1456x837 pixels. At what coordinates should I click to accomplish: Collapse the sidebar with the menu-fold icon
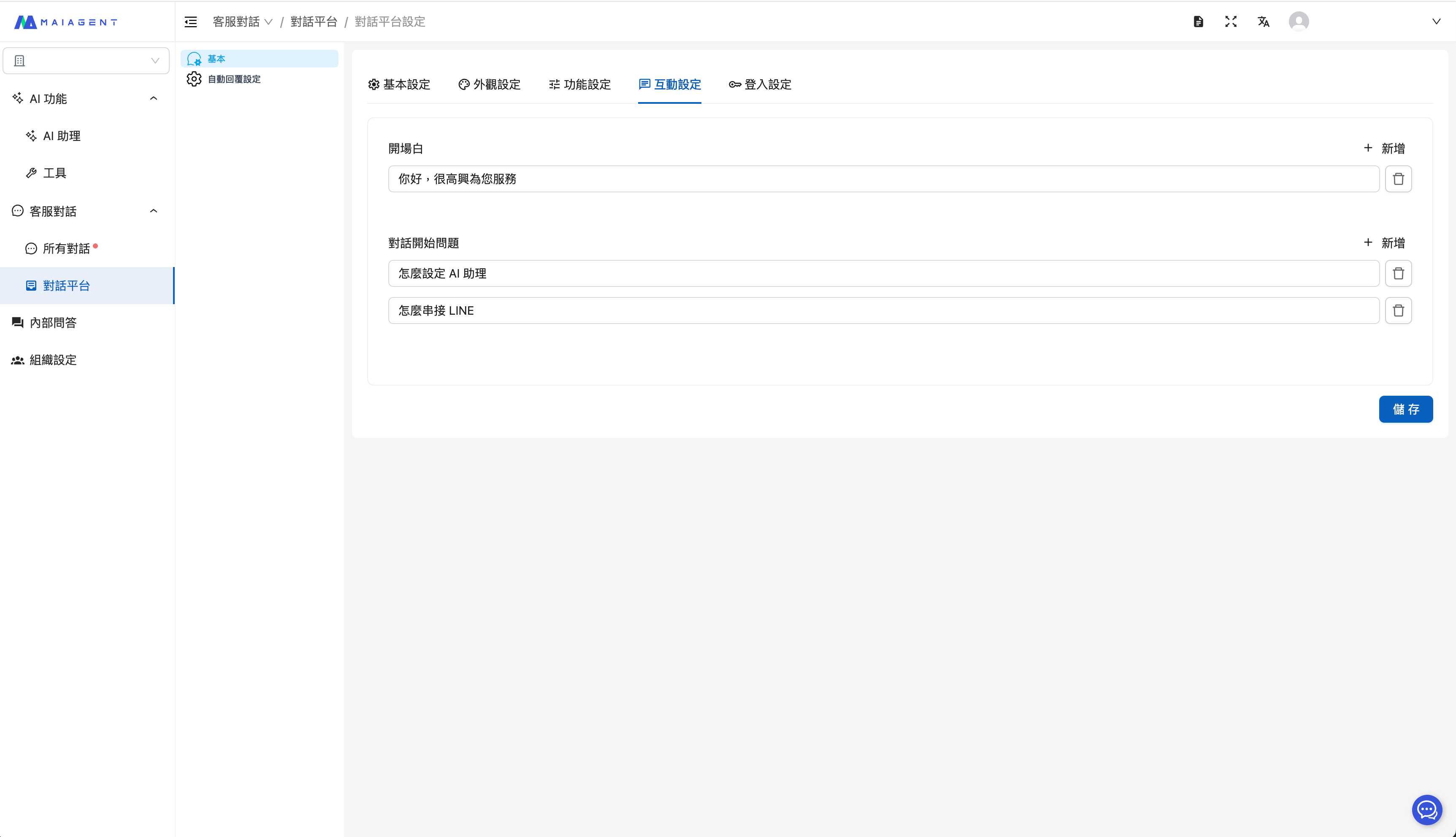coord(190,22)
